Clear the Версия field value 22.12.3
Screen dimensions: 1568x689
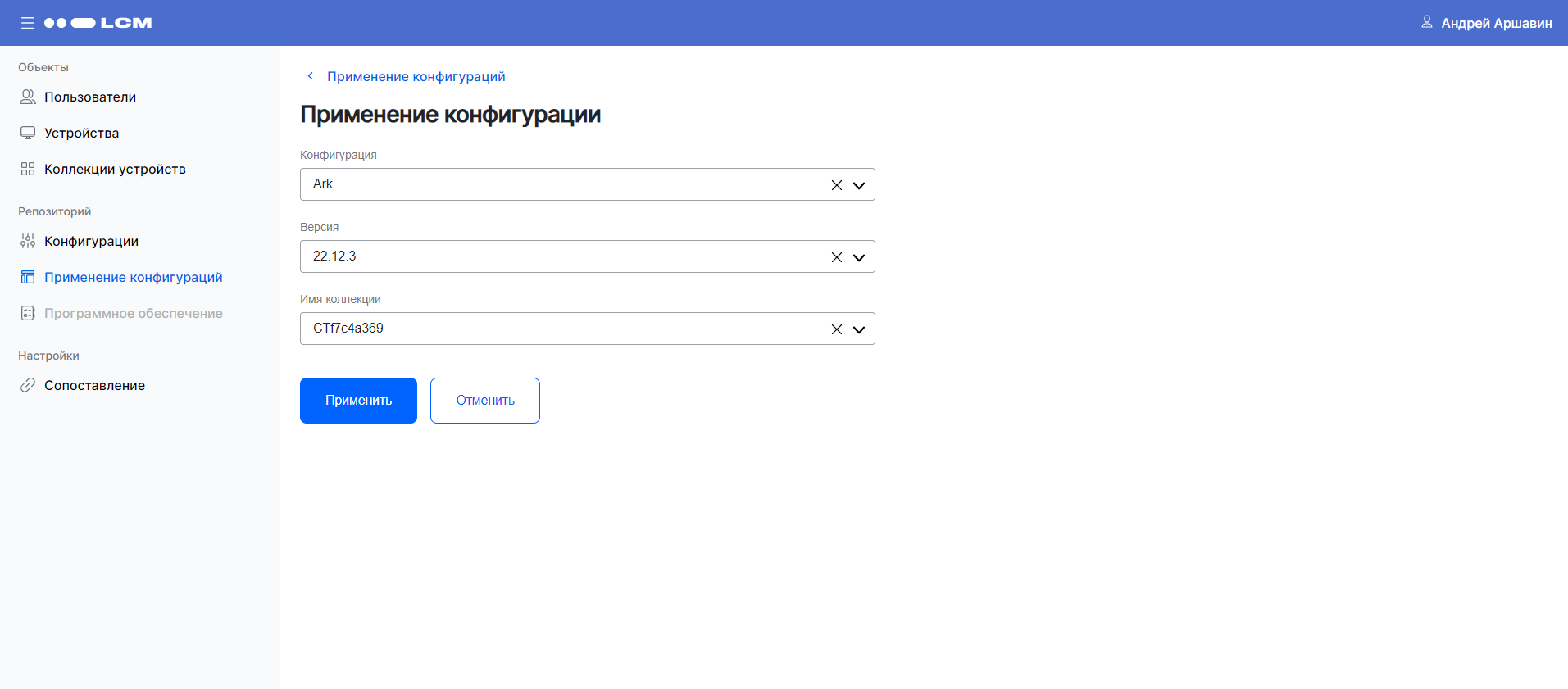coord(836,257)
